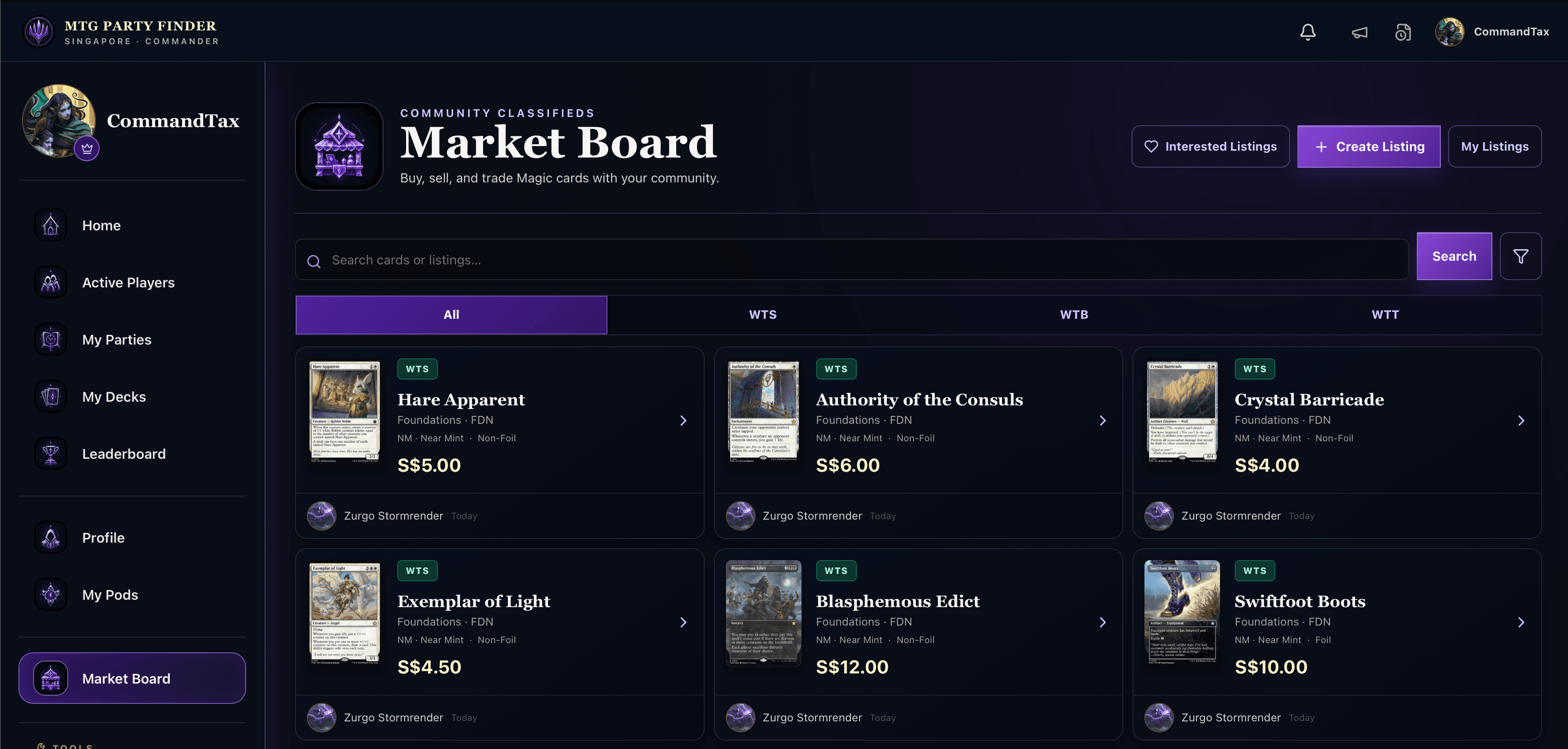Click CommandTax sidebar profile portrait
Image resolution: width=1568 pixels, height=749 pixels.
pyautogui.click(x=59, y=121)
